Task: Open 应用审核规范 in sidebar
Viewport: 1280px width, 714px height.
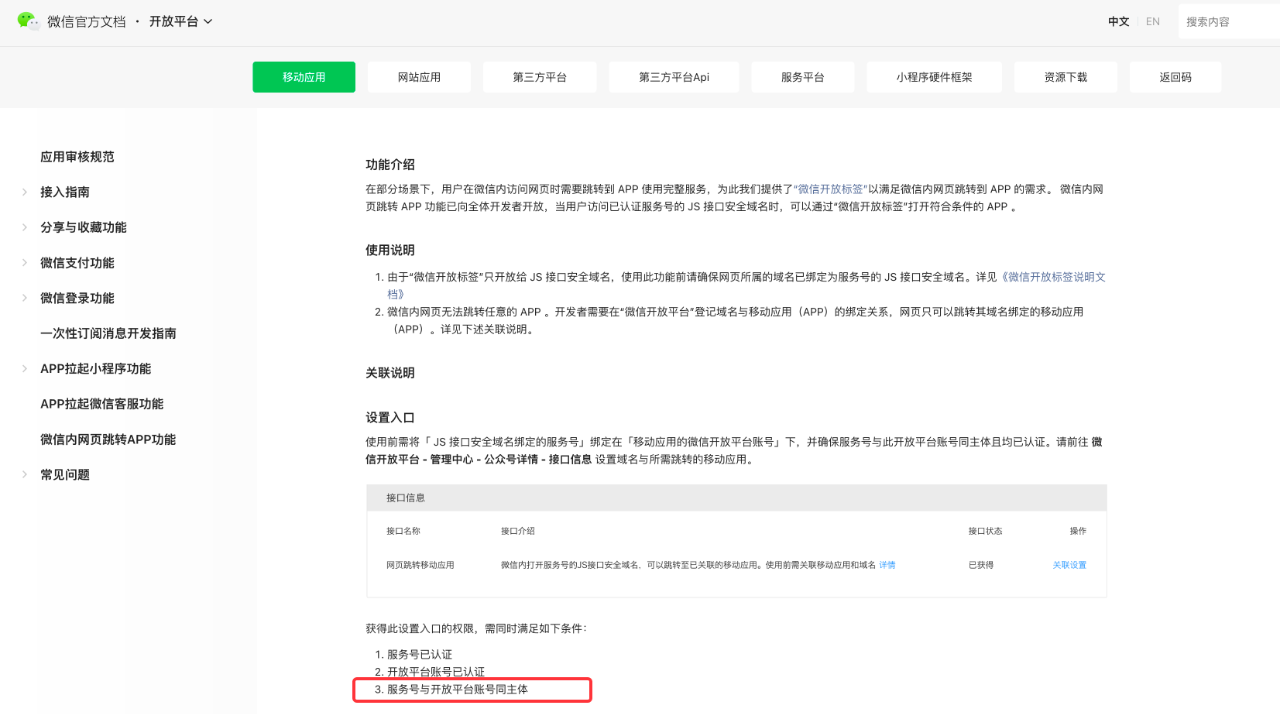Action: pos(77,157)
